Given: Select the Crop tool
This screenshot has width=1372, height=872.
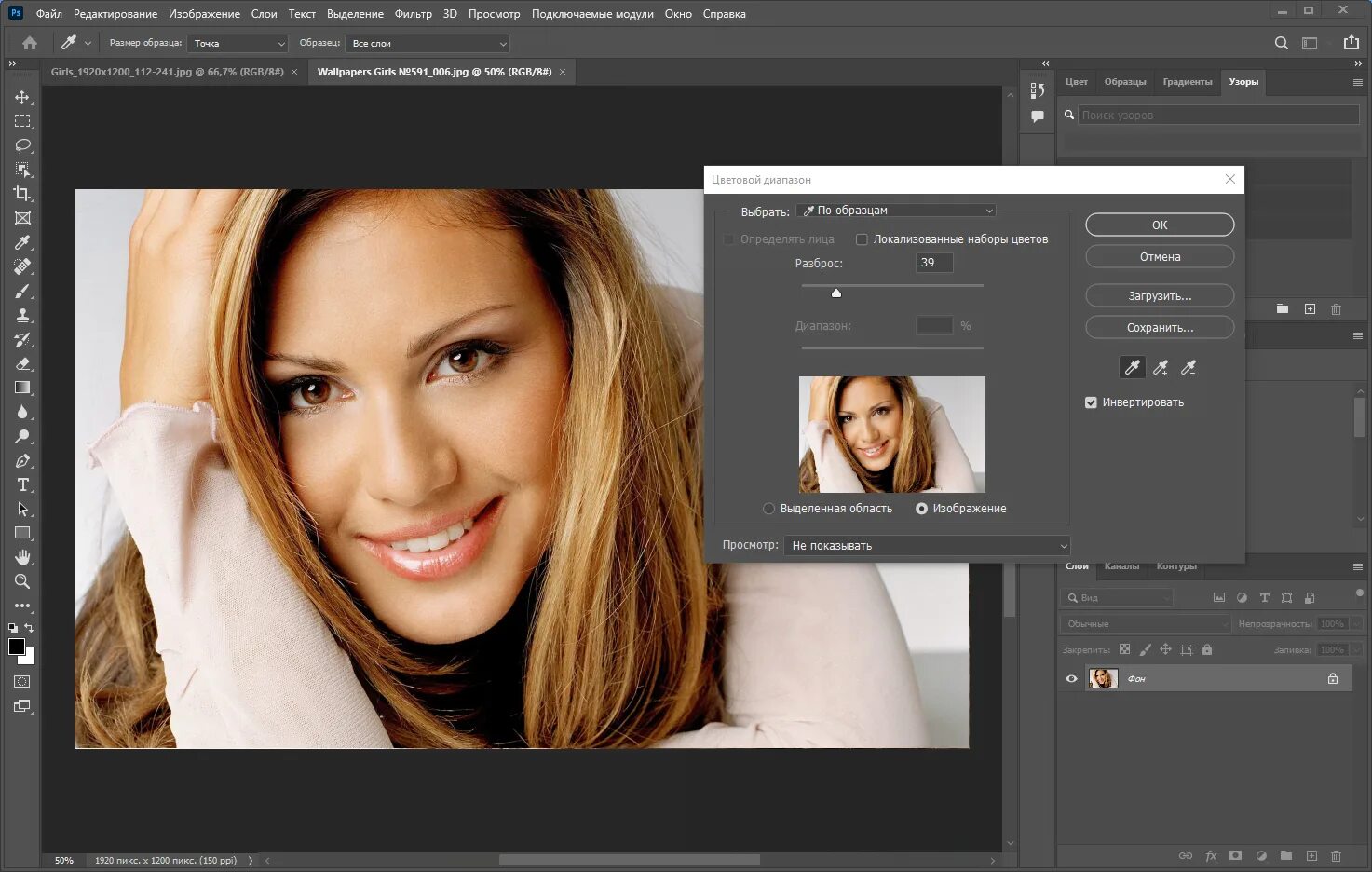Looking at the screenshot, I should 22,194.
